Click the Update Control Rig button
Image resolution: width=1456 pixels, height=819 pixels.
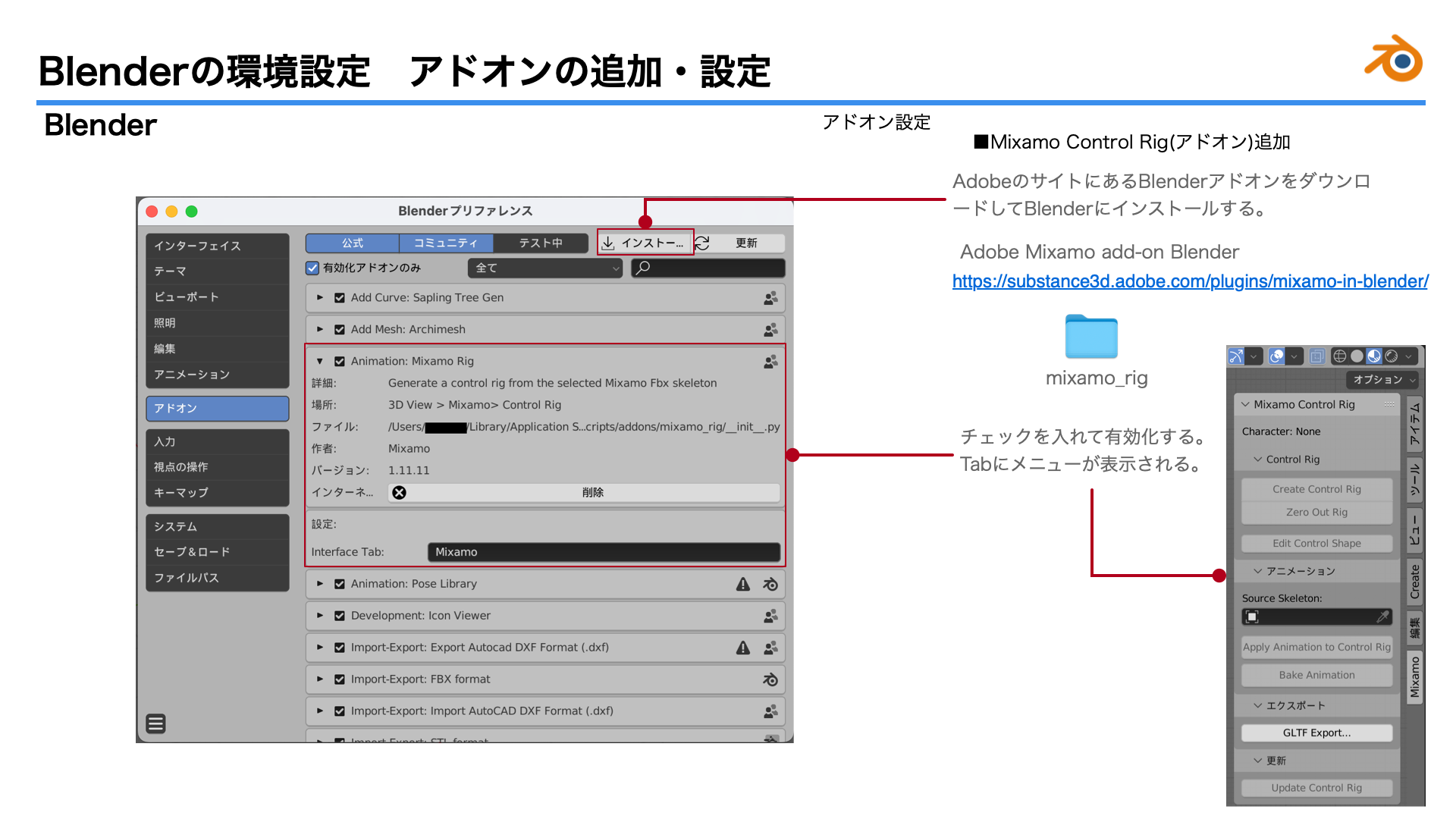[1316, 788]
